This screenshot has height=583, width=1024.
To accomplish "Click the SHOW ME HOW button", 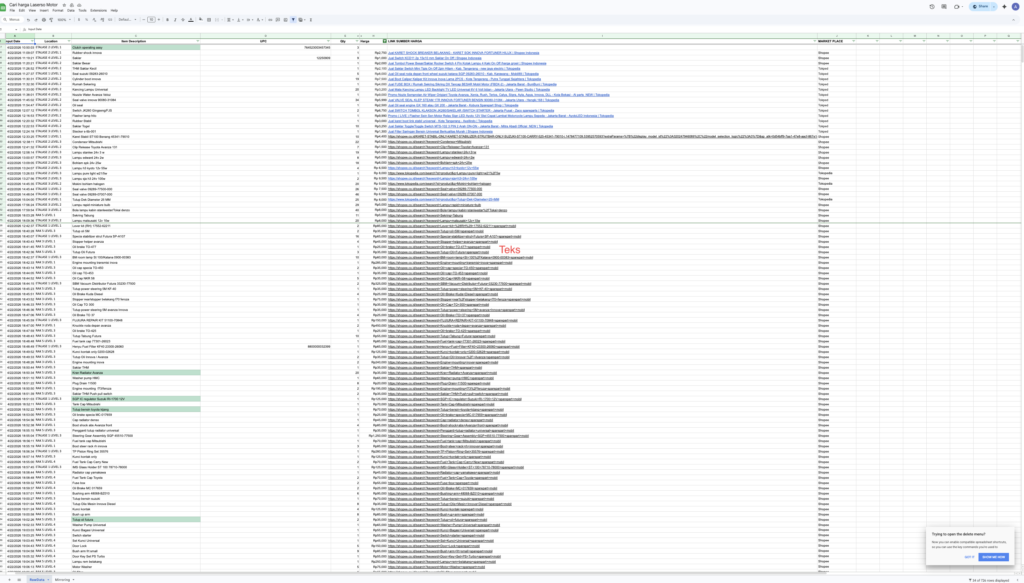I will 993,557.
